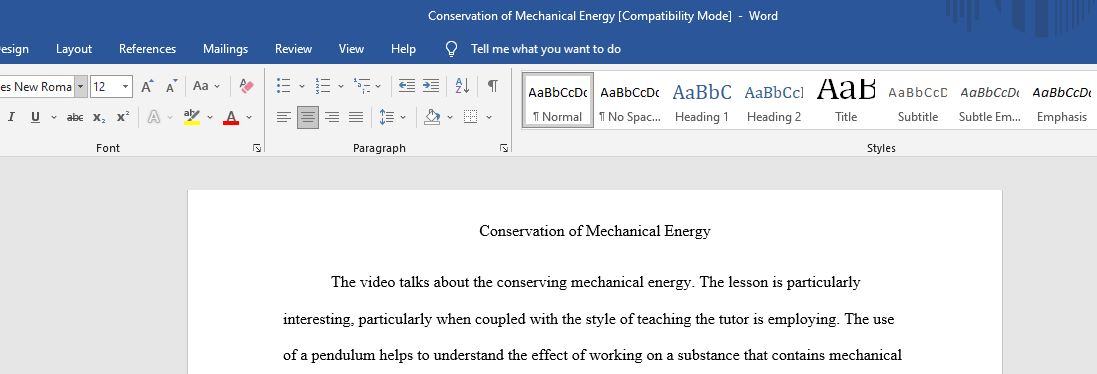Open the Layout tab
Image resolution: width=1097 pixels, height=374 pixels.
tap(73, 49)
